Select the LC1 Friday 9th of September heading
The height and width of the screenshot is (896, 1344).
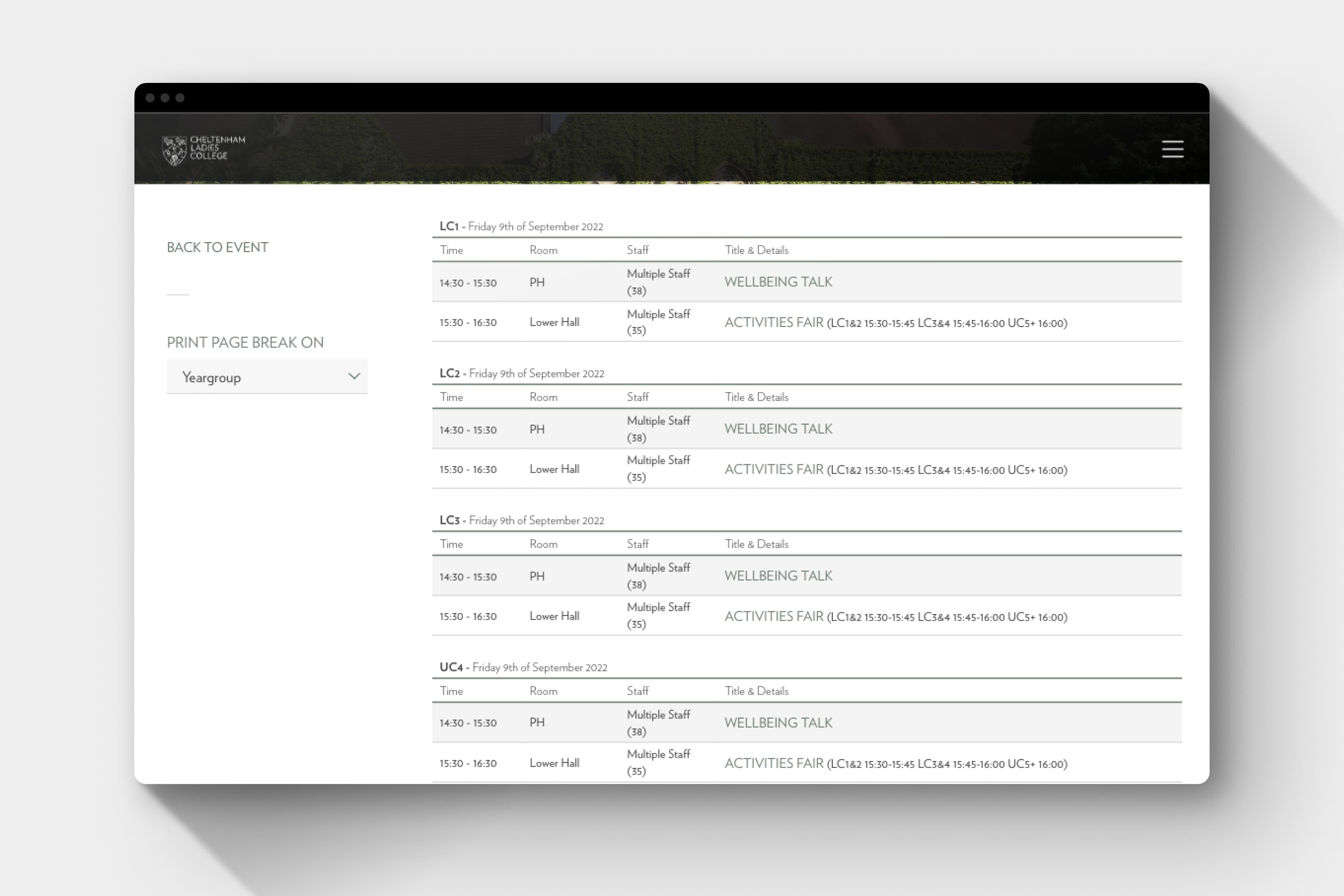[521, 226]
